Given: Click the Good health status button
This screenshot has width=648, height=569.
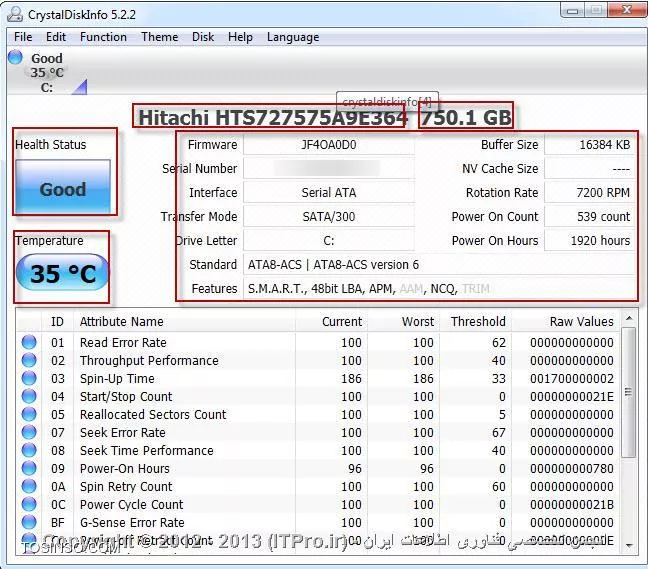Looking at the screenshot, I should pos(63,186).
